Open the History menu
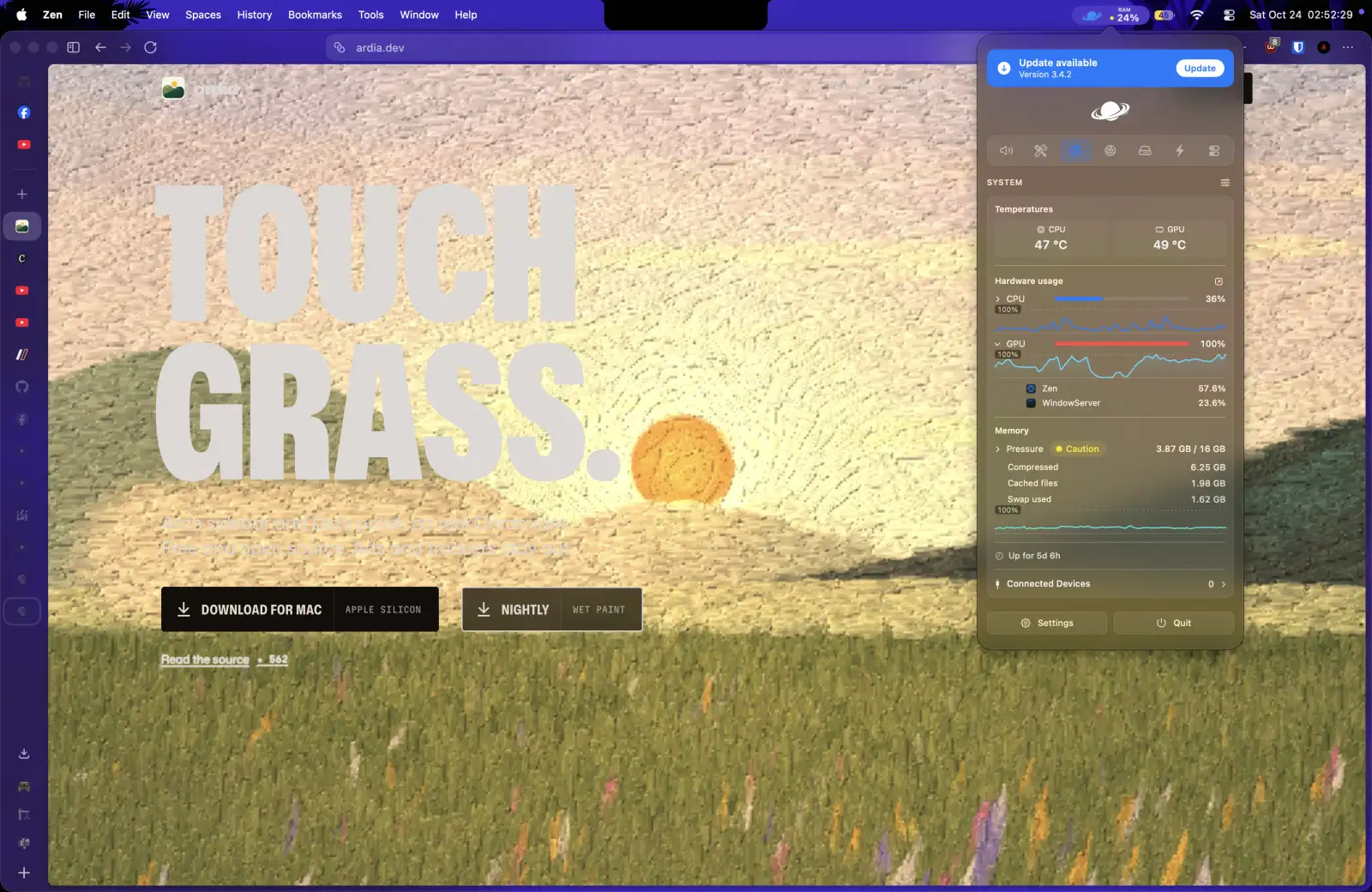The width and height of the screenshot is (1372, 892). point(255,15)
